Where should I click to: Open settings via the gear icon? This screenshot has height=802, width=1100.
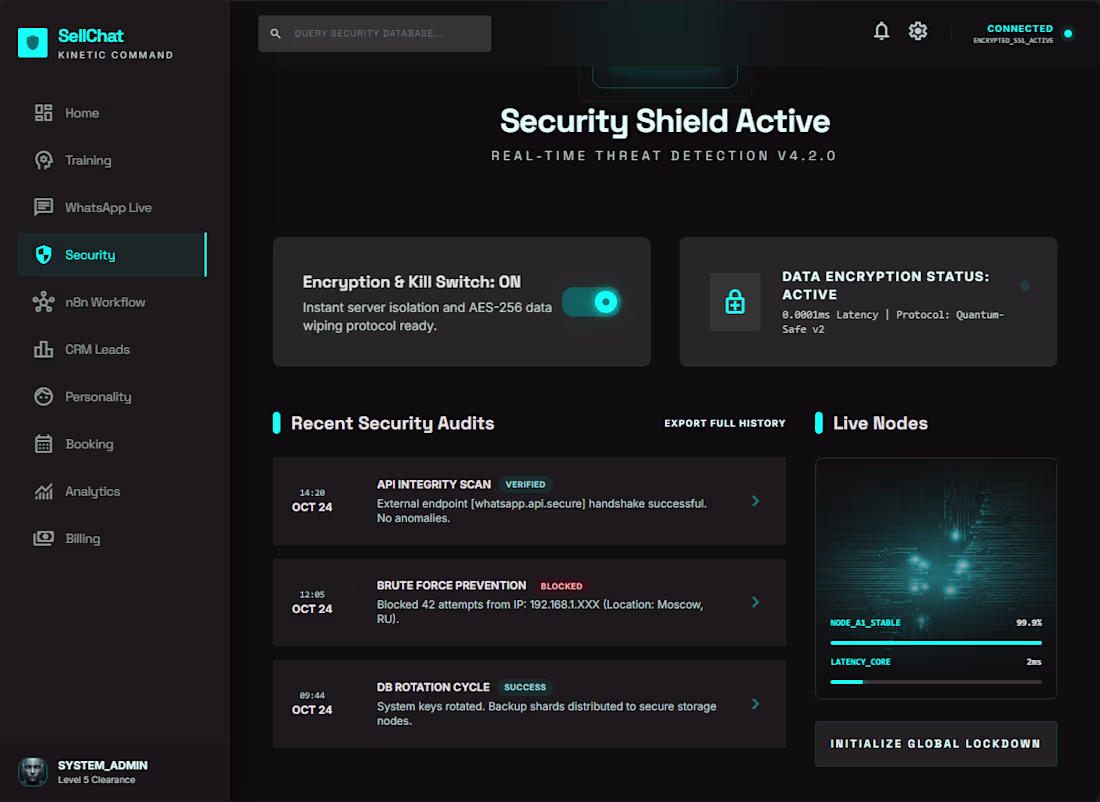[918, 32]
